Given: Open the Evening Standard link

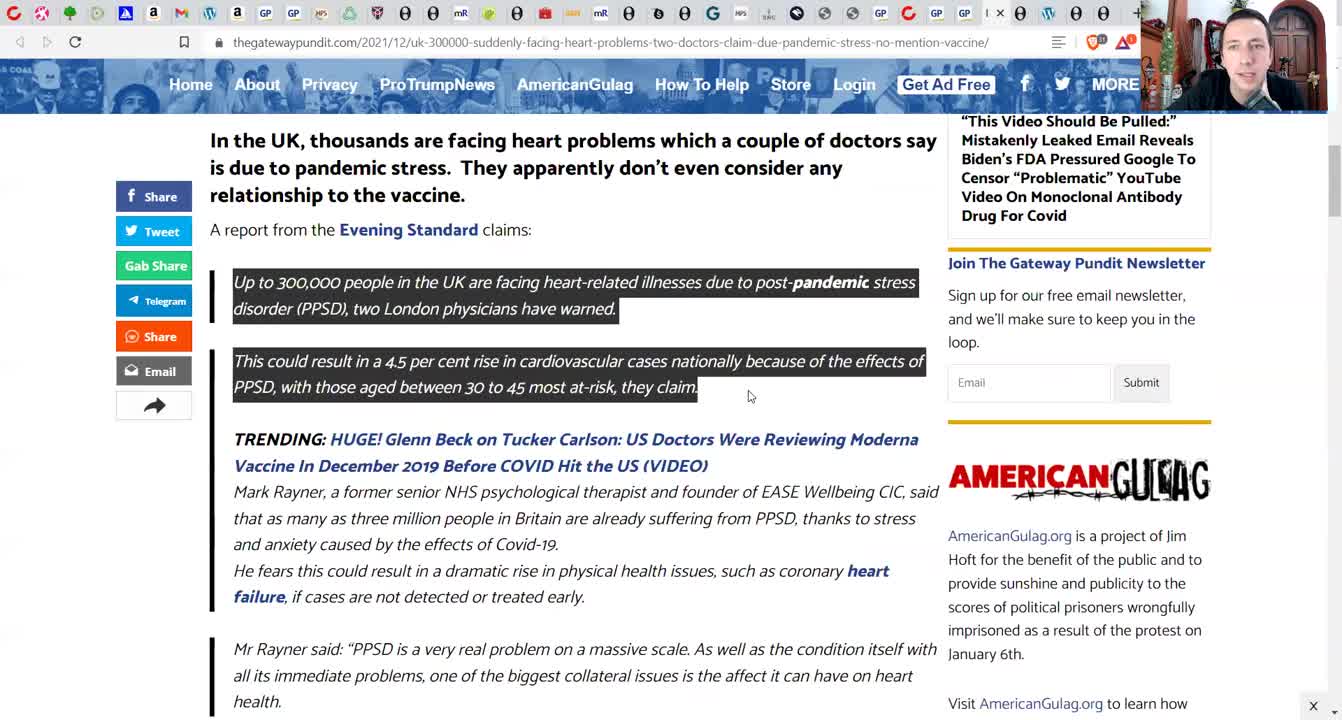Looking at the screenshot, I should (x=409, y=230).
